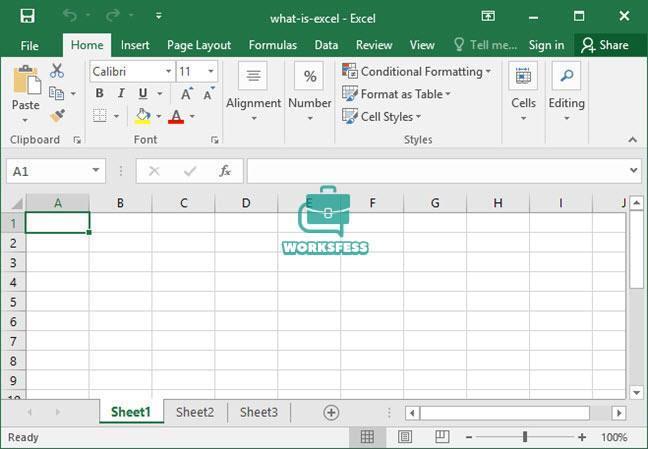Select row 5 header
Image resolution: width=648 pixels, height=449 pixels.
point(13,302)
